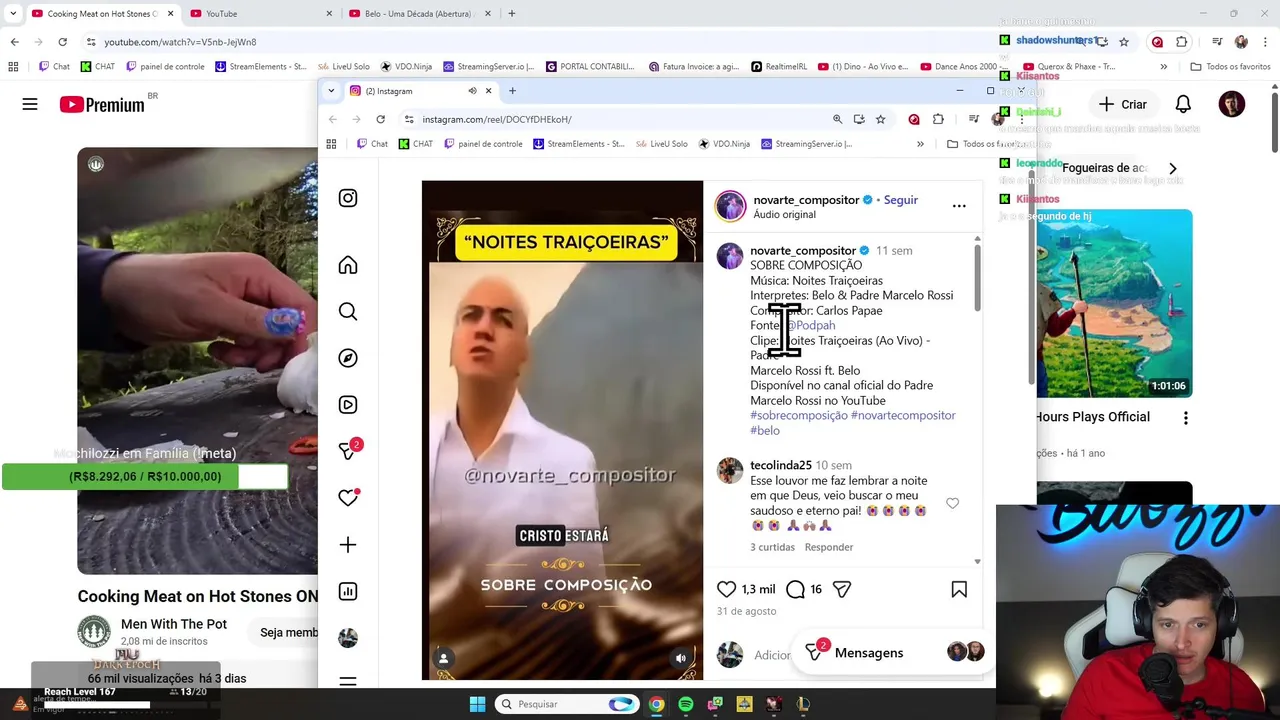
Task: View 3 curtidas on comment
Action: pyautogui.click(x=772, y=547)
